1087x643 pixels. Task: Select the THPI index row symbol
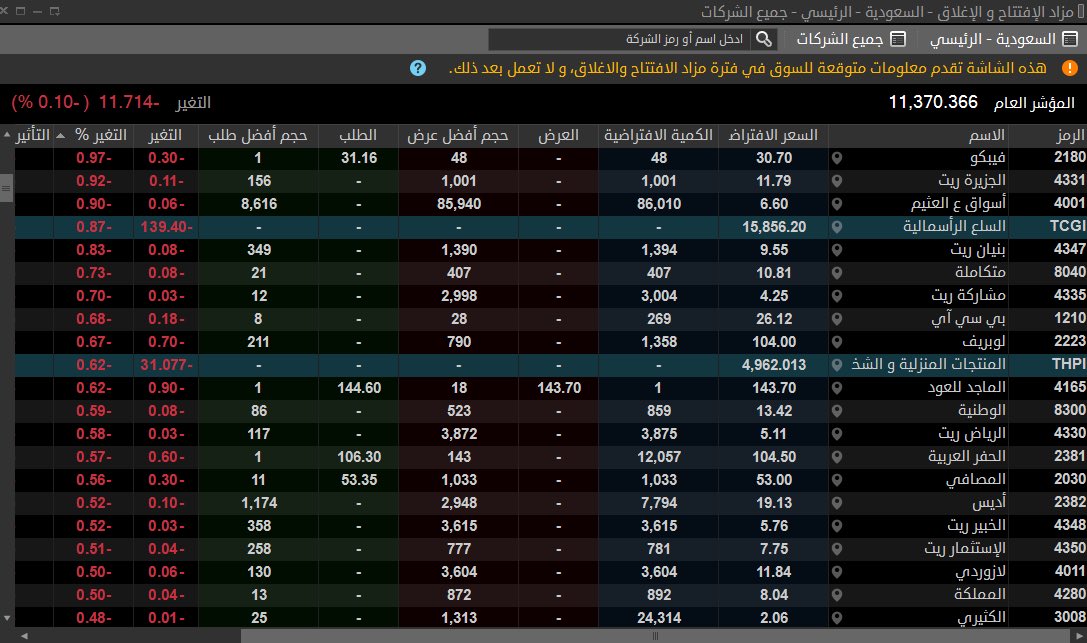[x=1068, y=364]
